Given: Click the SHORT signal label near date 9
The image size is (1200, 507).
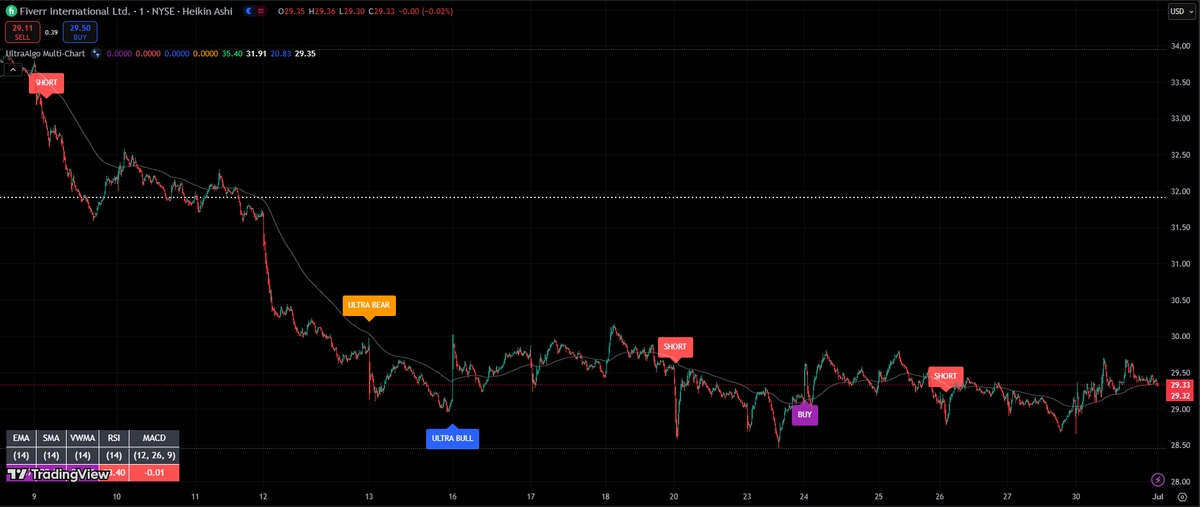Looking at the screenshot, I should click(x=45, y=82).
